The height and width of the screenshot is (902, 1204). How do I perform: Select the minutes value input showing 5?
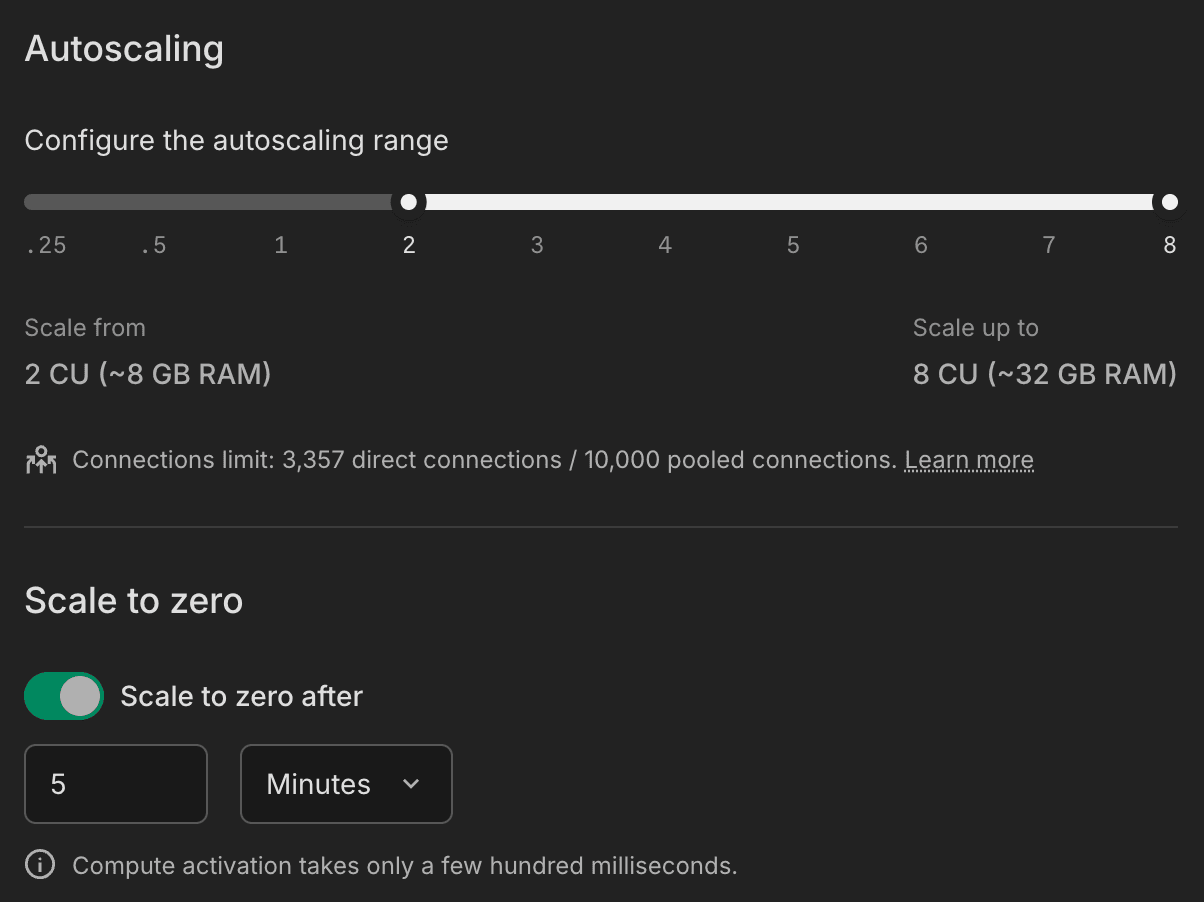[x=115, y=784]
